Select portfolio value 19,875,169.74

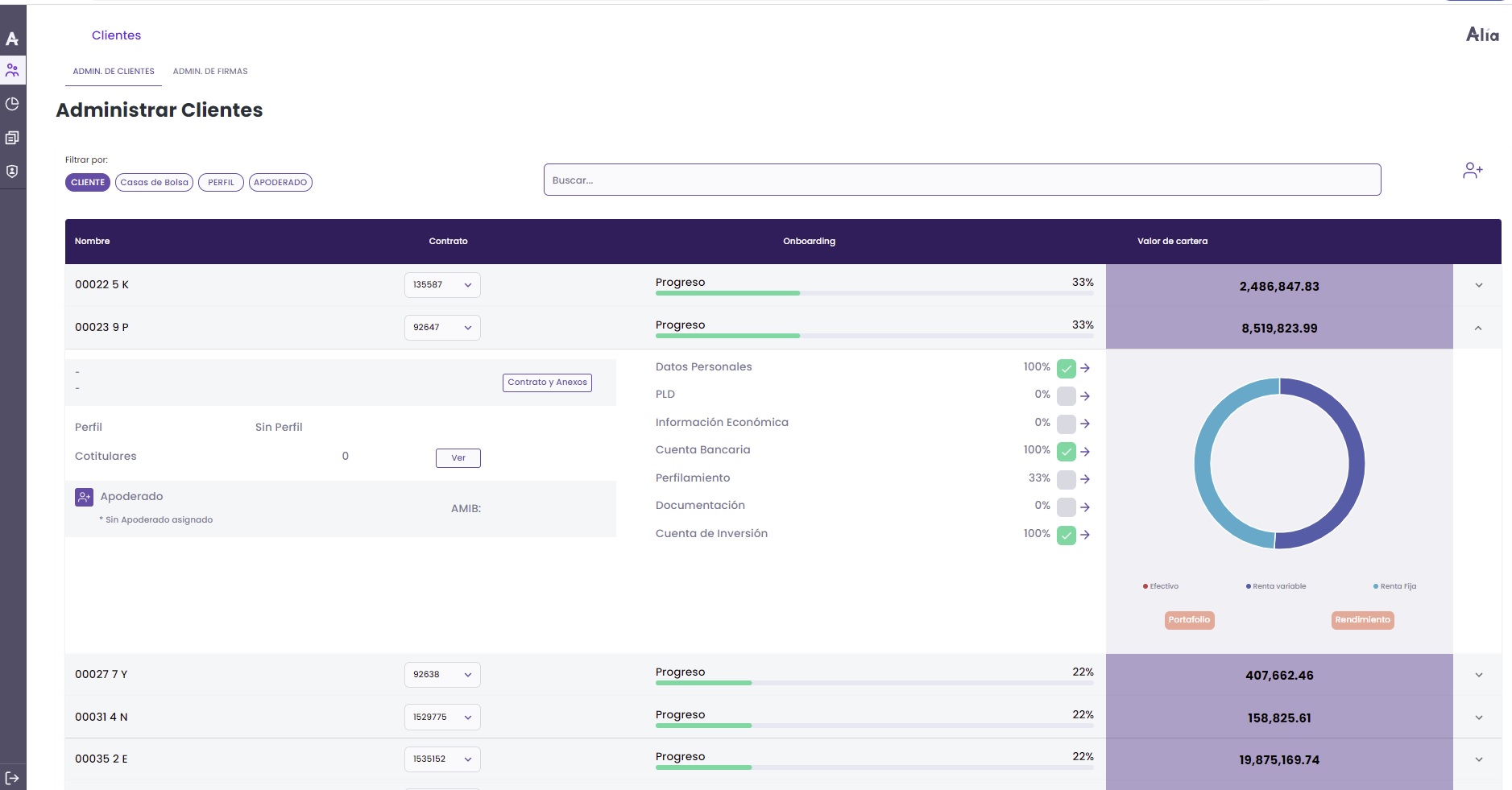(1279, 760)
